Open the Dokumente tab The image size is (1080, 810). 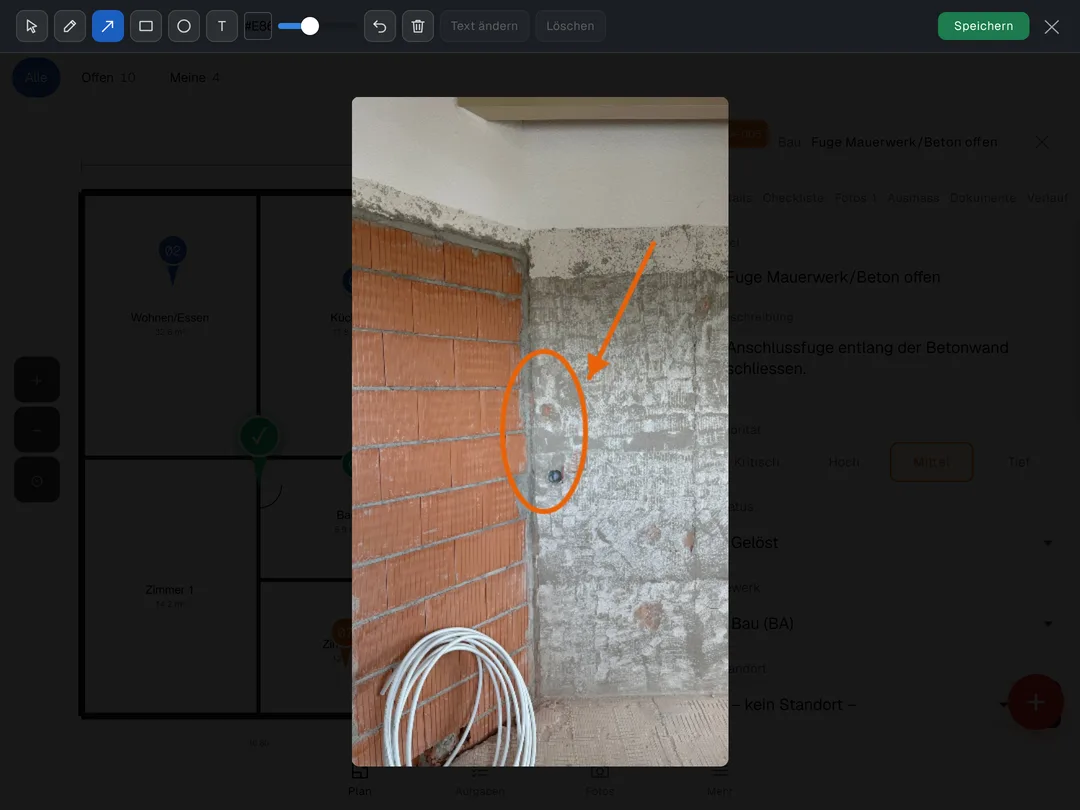click(x=983, y=198)
